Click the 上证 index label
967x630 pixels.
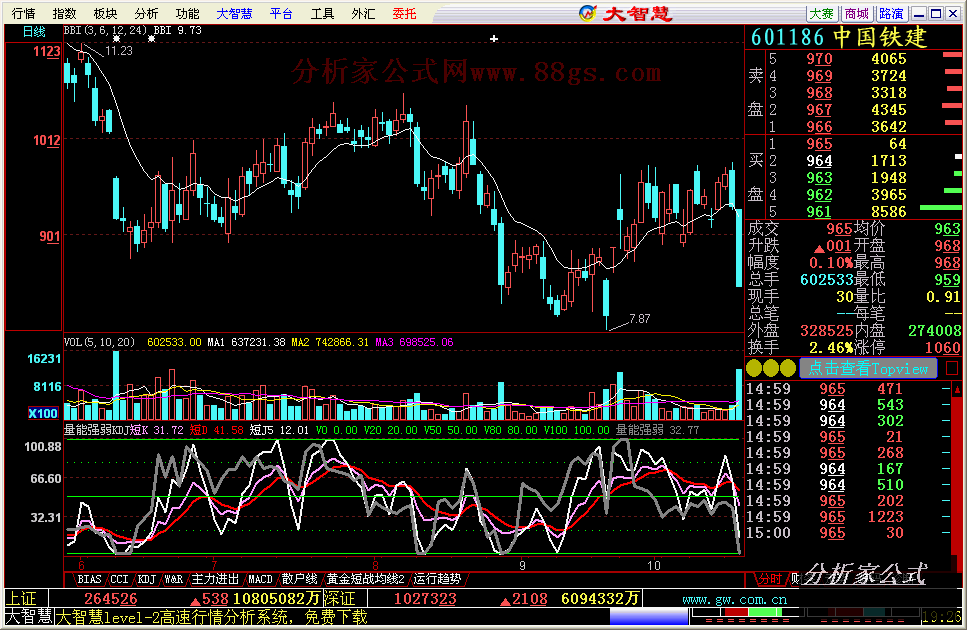pyautogui.click(x=21, y=598)
